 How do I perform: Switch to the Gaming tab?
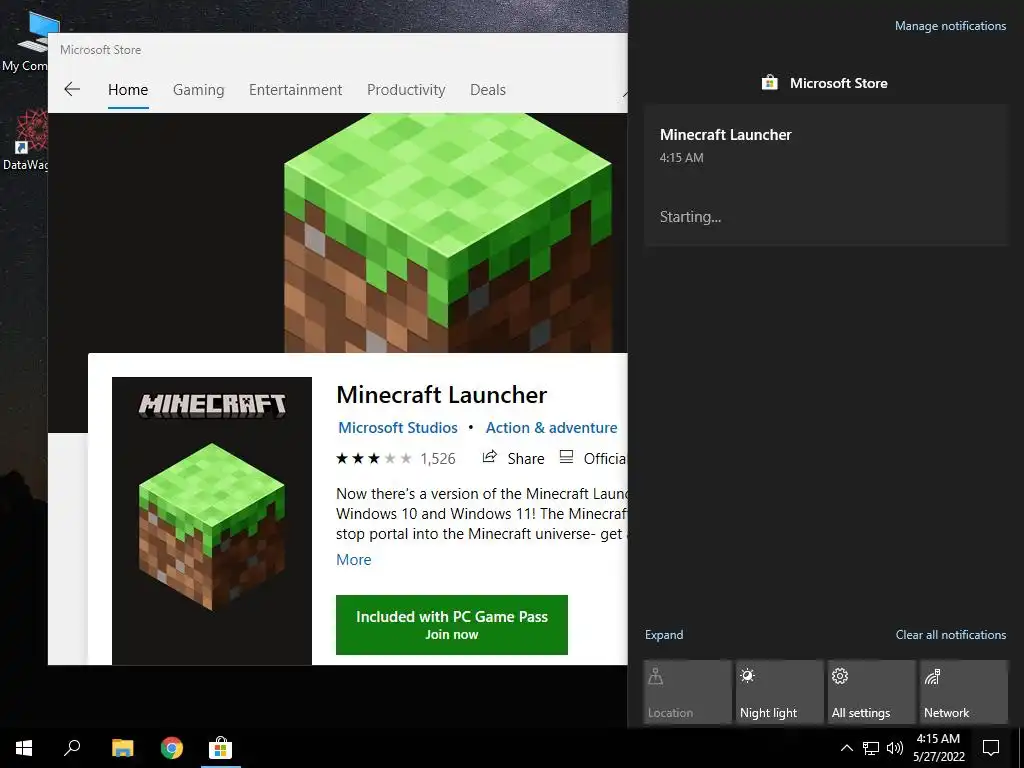pos(199,89)
